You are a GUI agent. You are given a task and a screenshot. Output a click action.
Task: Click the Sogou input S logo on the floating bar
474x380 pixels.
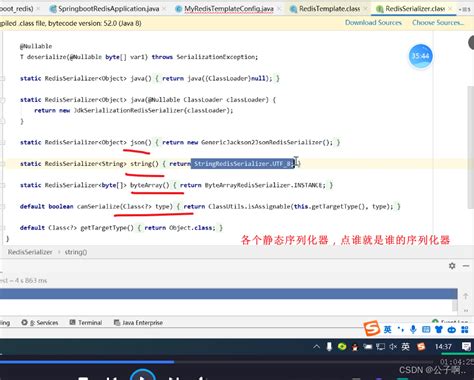click(x=372, y=328)
